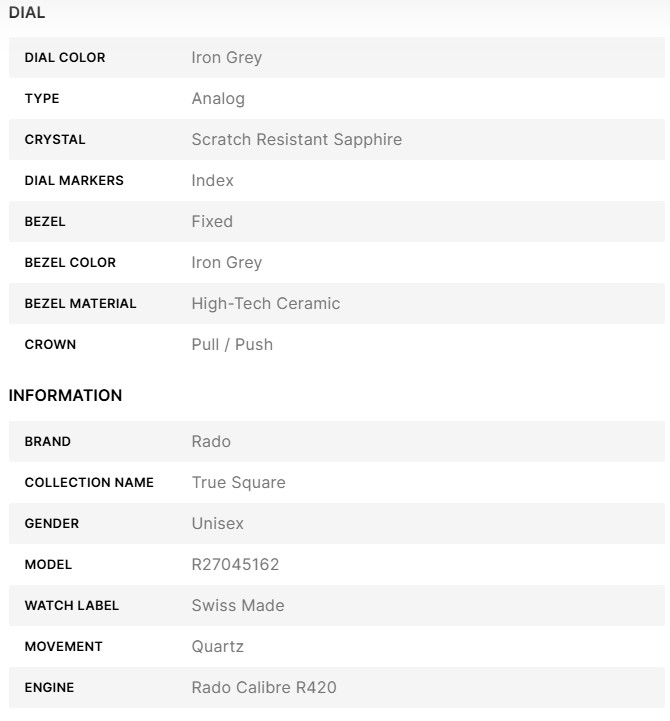
Task: Click the Collection Name label
Action: [89, 482]
